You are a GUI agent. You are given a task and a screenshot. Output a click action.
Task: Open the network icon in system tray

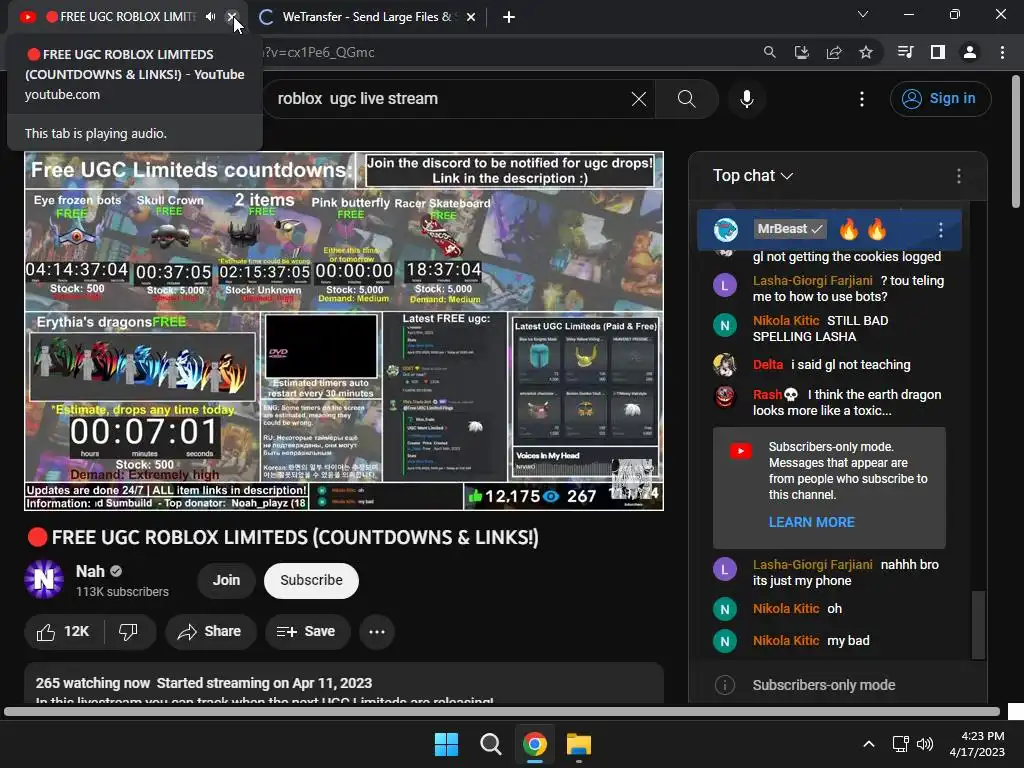click(x=901, y=744)
